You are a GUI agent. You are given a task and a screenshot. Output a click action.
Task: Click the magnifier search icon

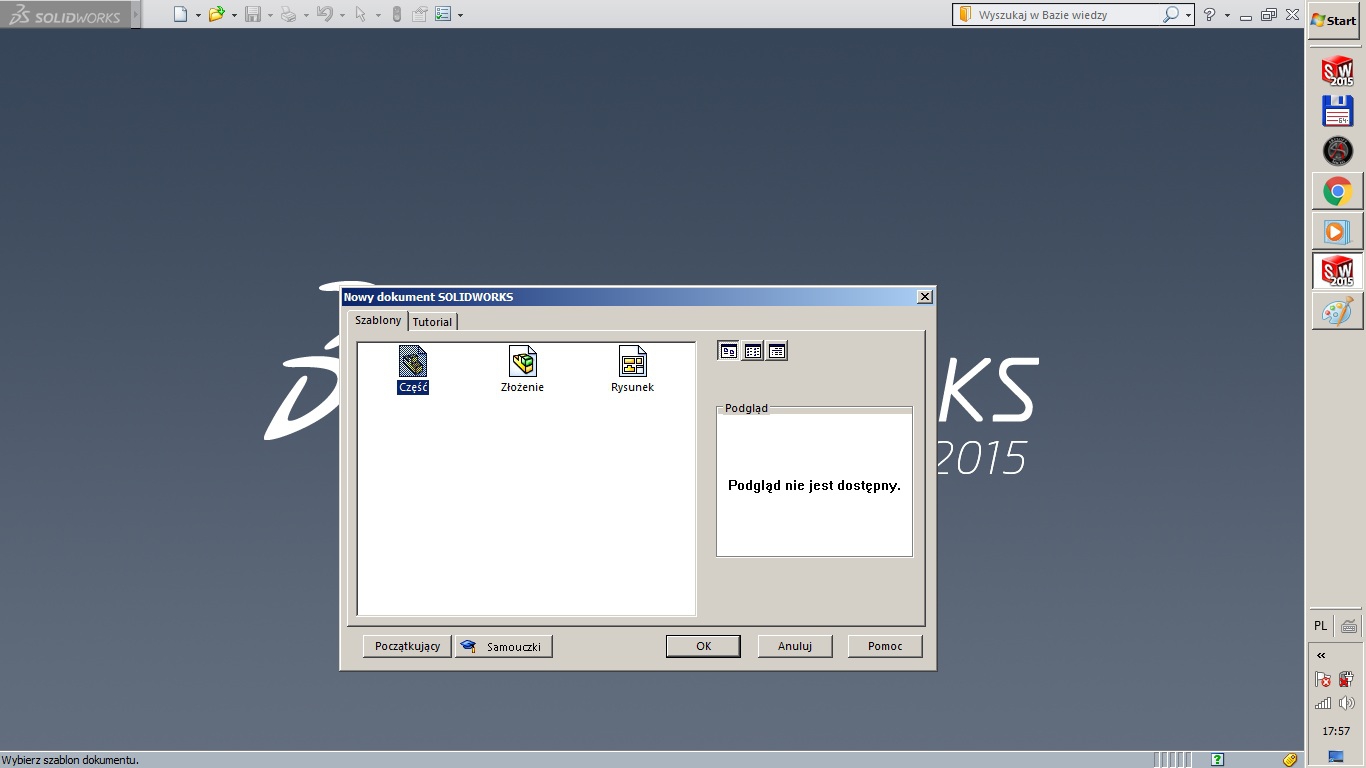(x=1171, y=15)
